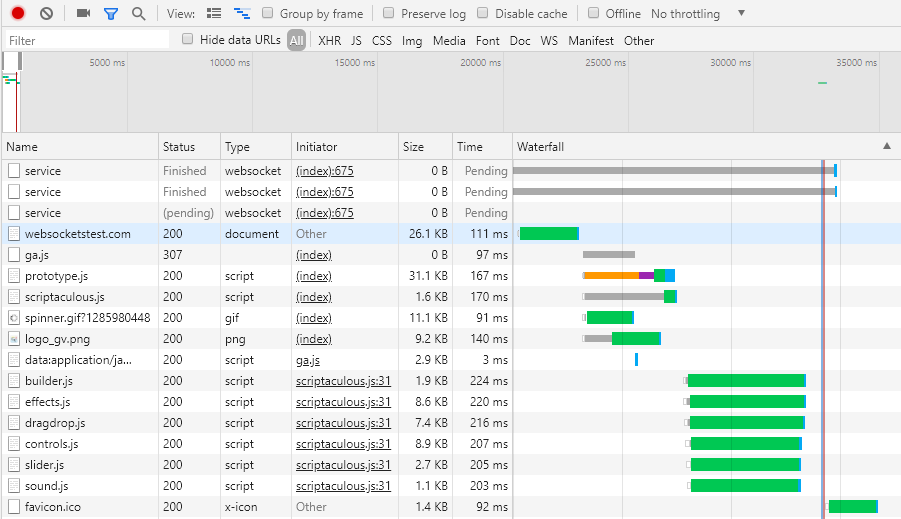Viewport: 901px width, 519px height.
Task: Sort by the Name column header
Action: [80, 147]
